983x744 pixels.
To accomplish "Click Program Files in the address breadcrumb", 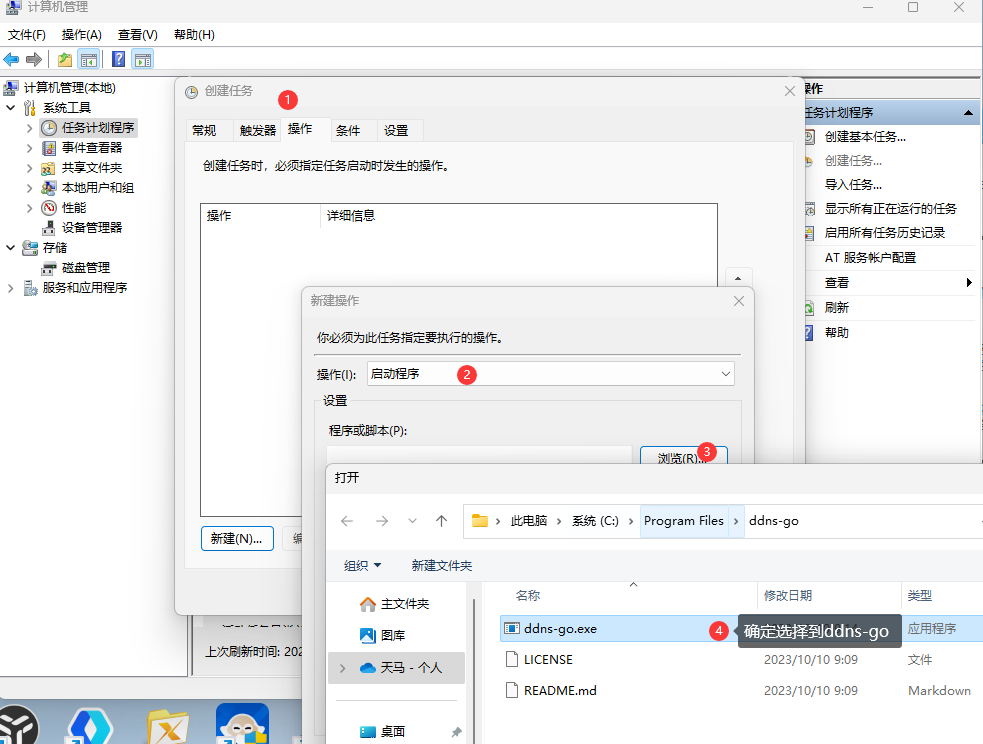I will pos(683,521).
